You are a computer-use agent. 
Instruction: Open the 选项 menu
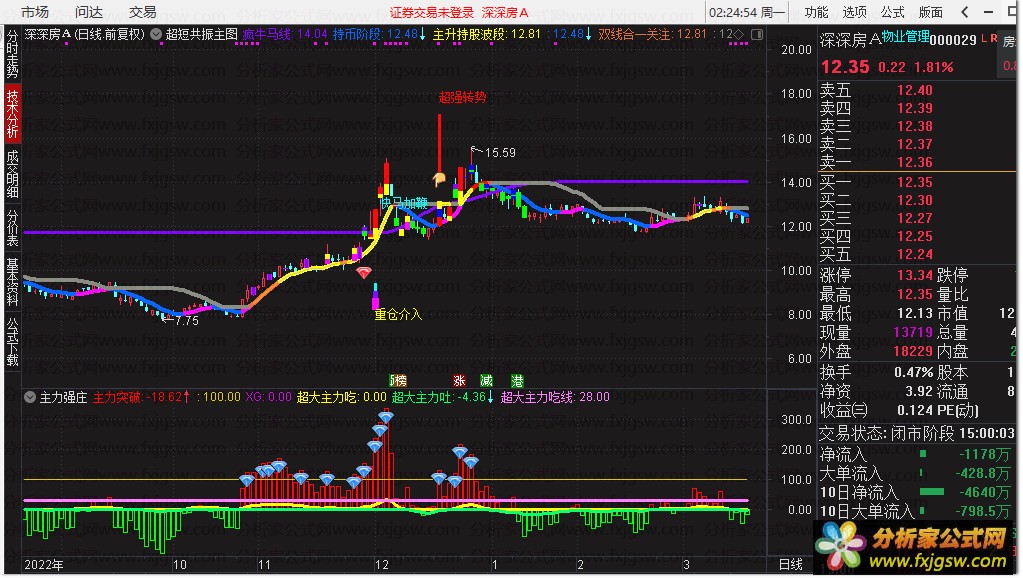pos(854,12)
